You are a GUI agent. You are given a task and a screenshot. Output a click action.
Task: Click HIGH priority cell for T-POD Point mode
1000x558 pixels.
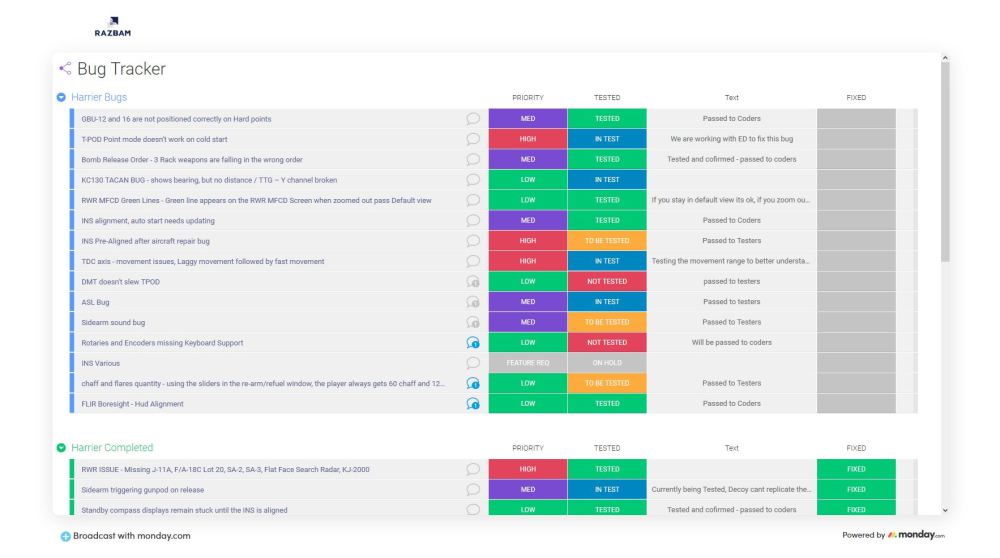[527, 139]
